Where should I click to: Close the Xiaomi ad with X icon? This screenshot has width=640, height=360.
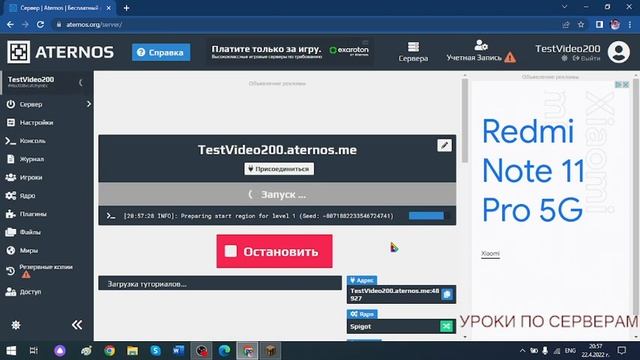pos(625,84)
